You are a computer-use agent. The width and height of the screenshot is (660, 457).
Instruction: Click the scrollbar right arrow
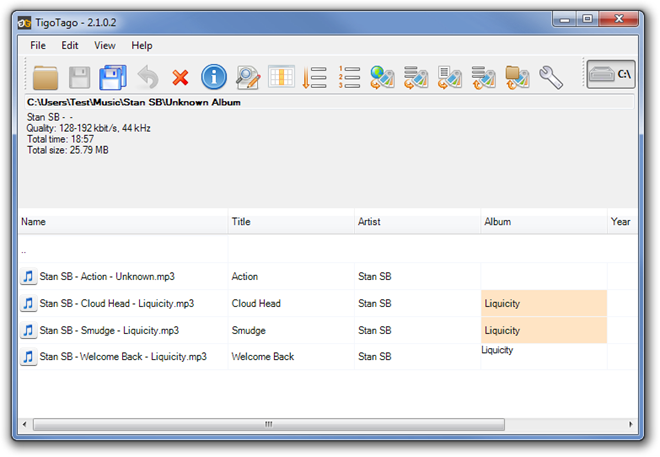[x=631, y=424]
